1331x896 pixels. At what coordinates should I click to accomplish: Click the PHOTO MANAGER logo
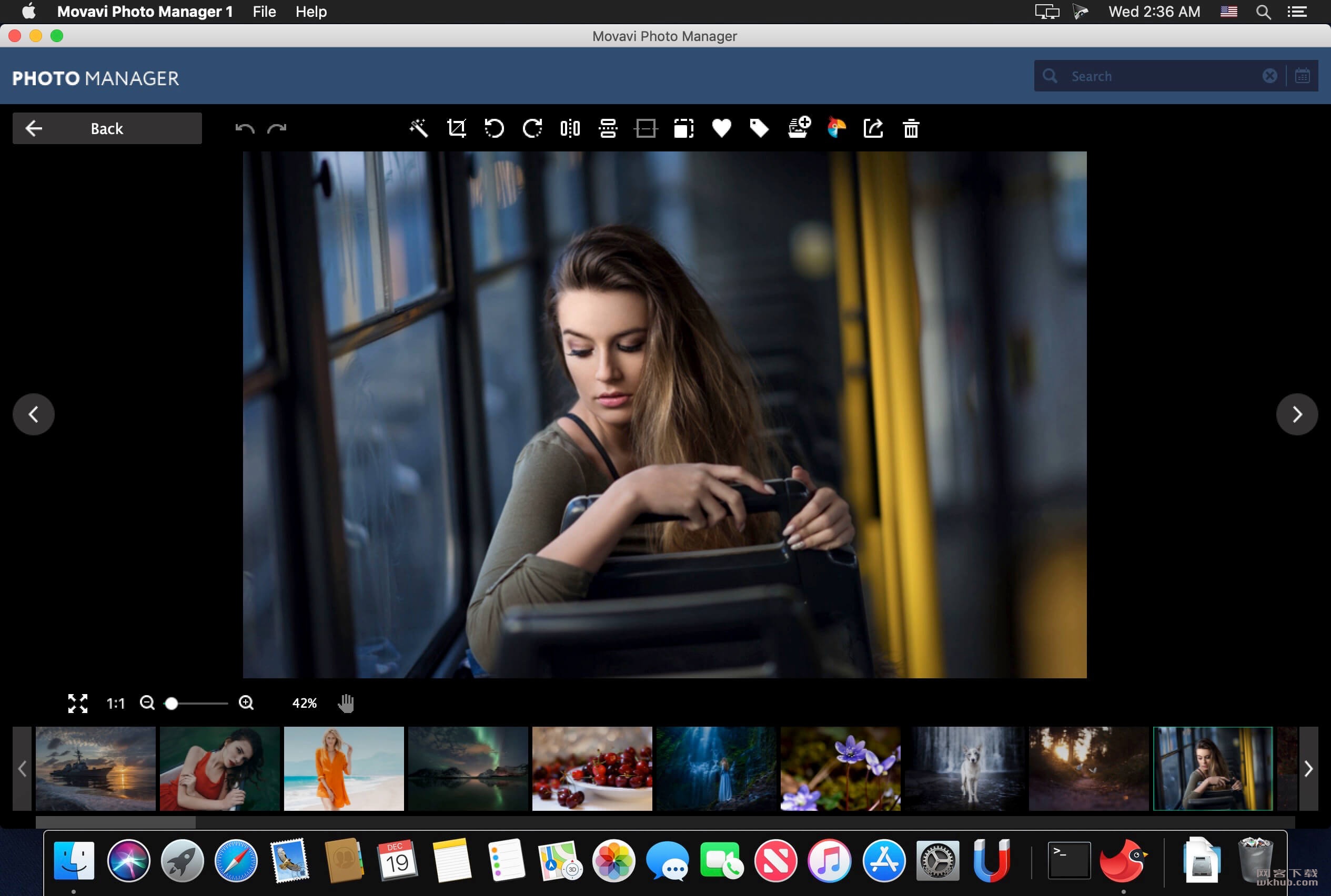coord(95,78)
